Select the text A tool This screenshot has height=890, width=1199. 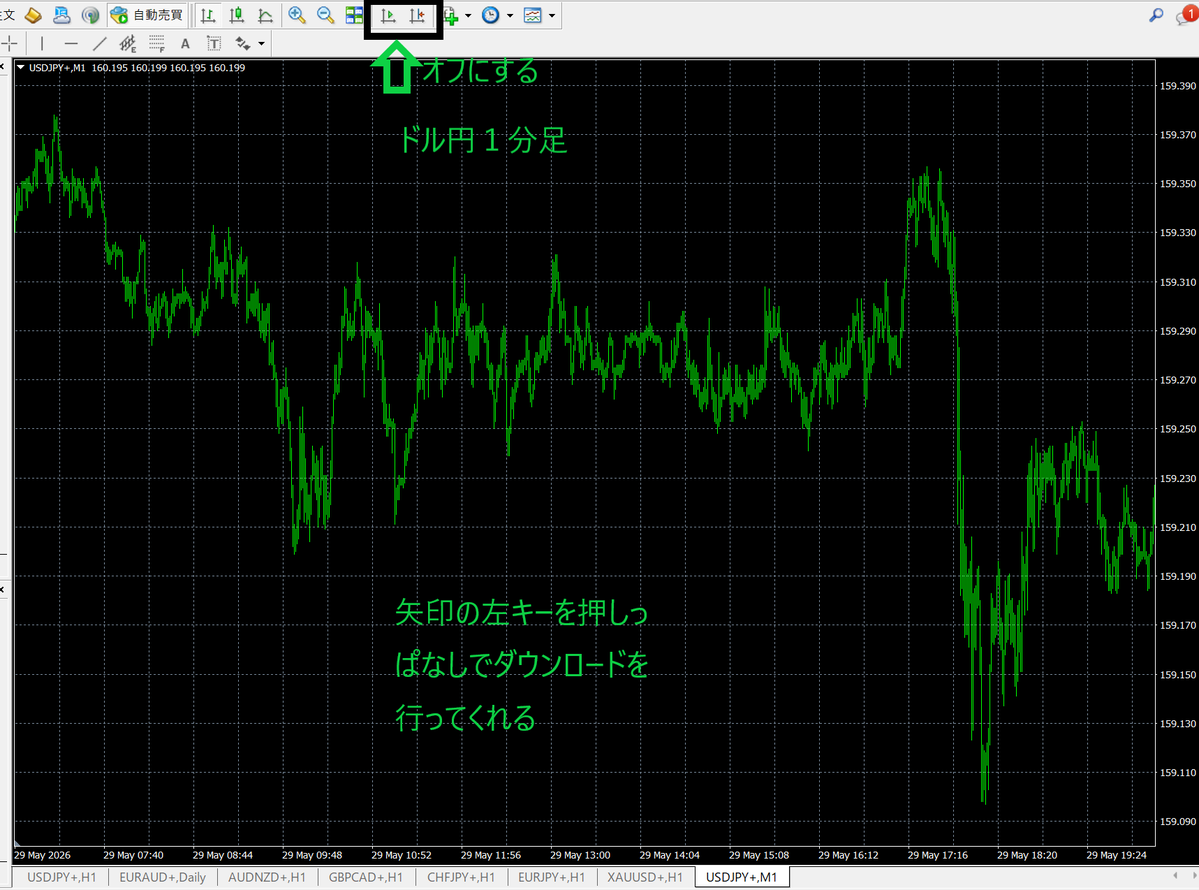tap(185, 44)
